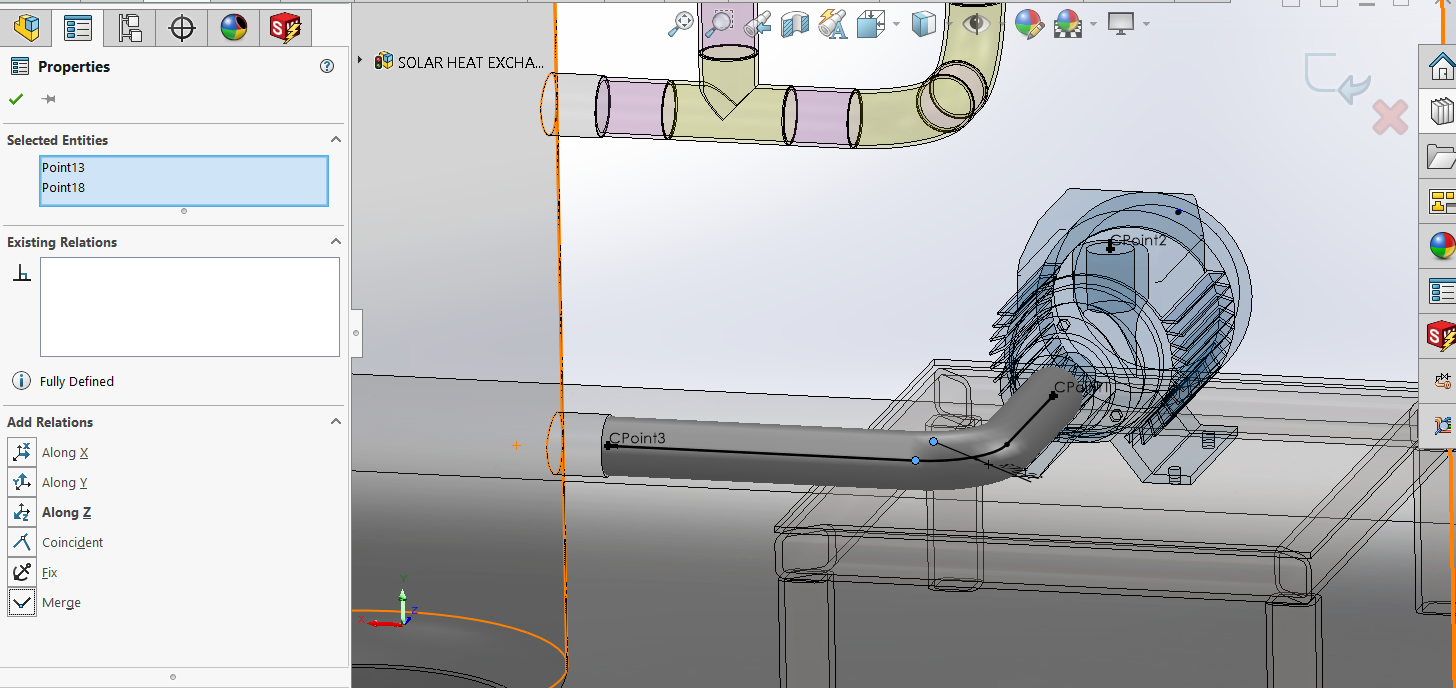This screenshot has height=688, width=1456.
Task: Click the Properties help icon
Action: pyautogui.click(x=326, y=67)
